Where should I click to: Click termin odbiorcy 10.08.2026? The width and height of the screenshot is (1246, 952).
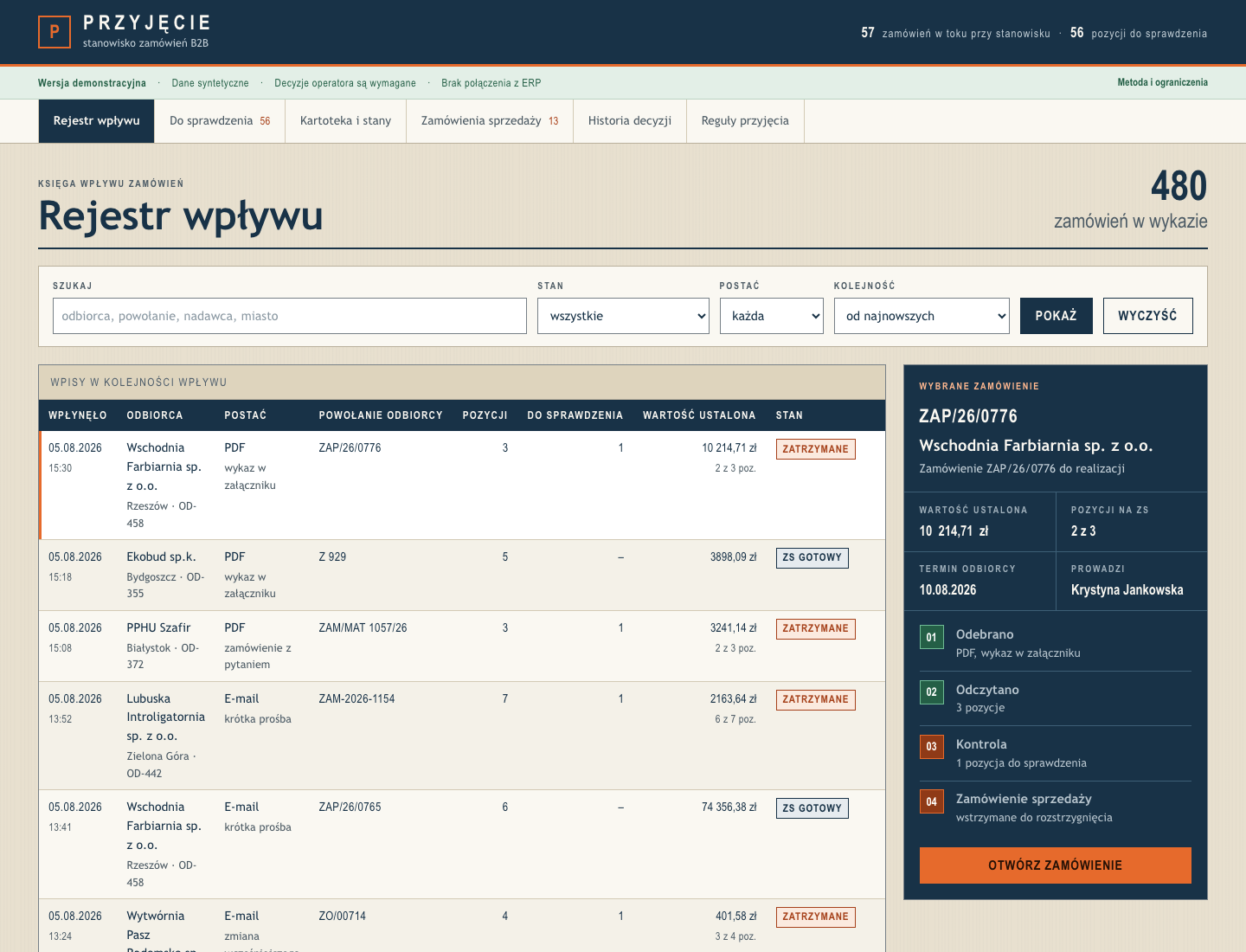(x=947, y=589)
